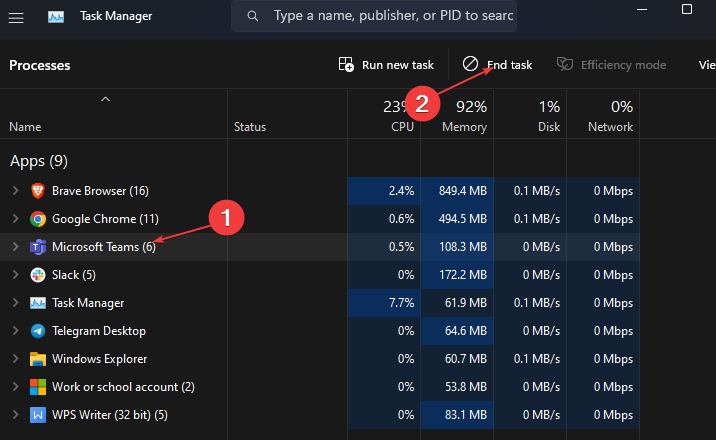
Task: Expand the Google Chrome process group
Action: pyautogui.click(x=15, y=218)
